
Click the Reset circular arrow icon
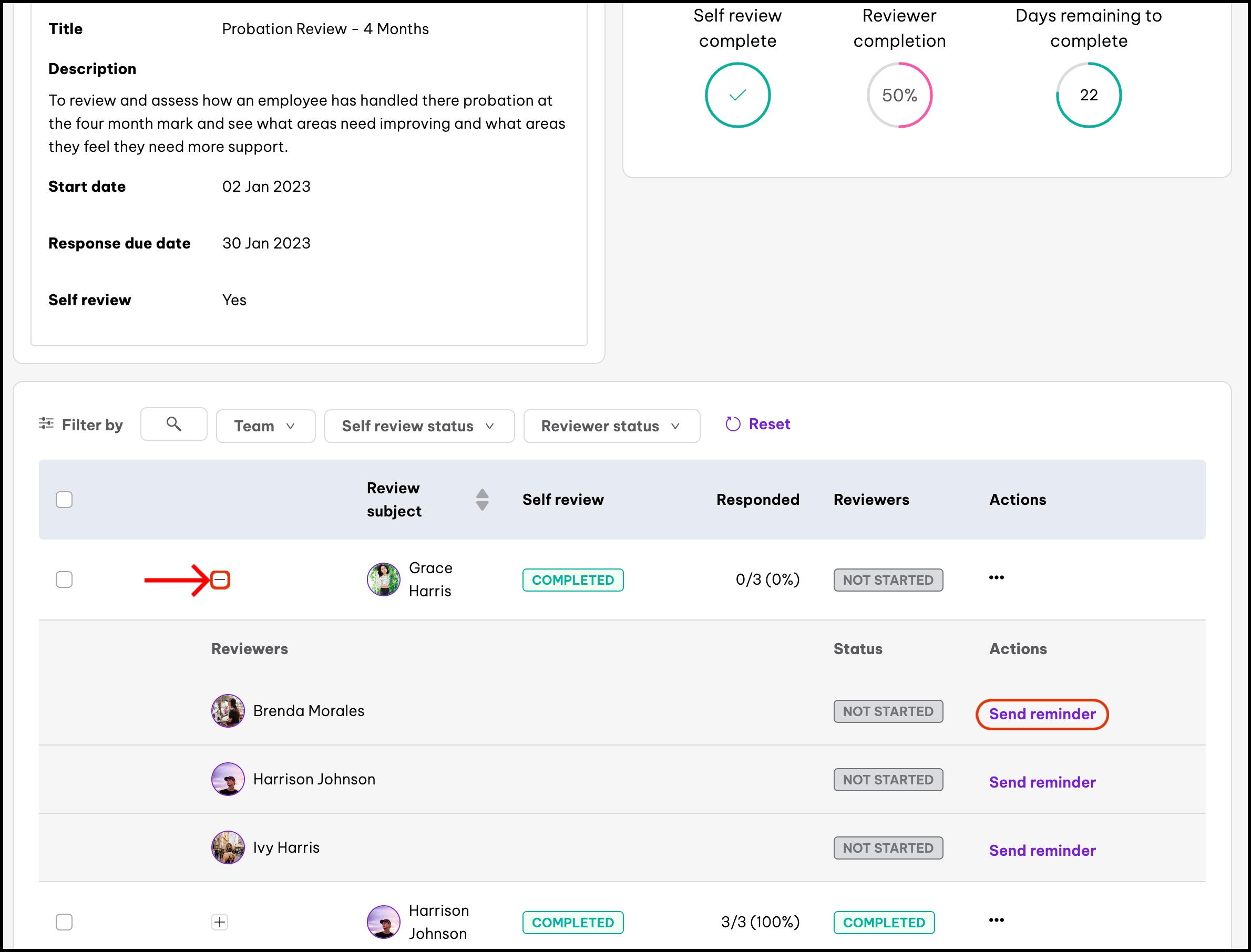[732, 425]
